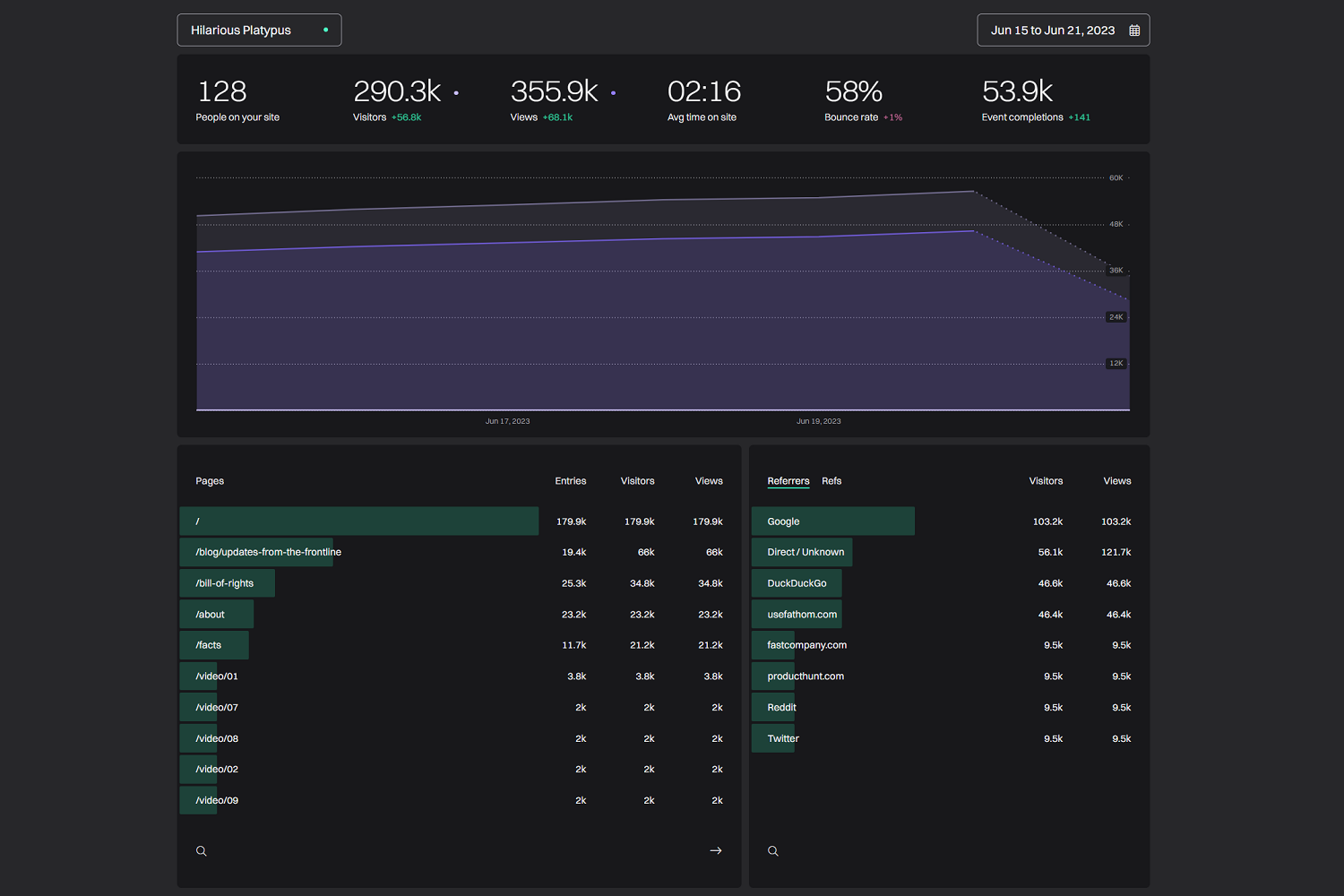Click the 53.9k Event completions stat
This screenshot has width=1344, height=896.
click(x=1036, y=99)
